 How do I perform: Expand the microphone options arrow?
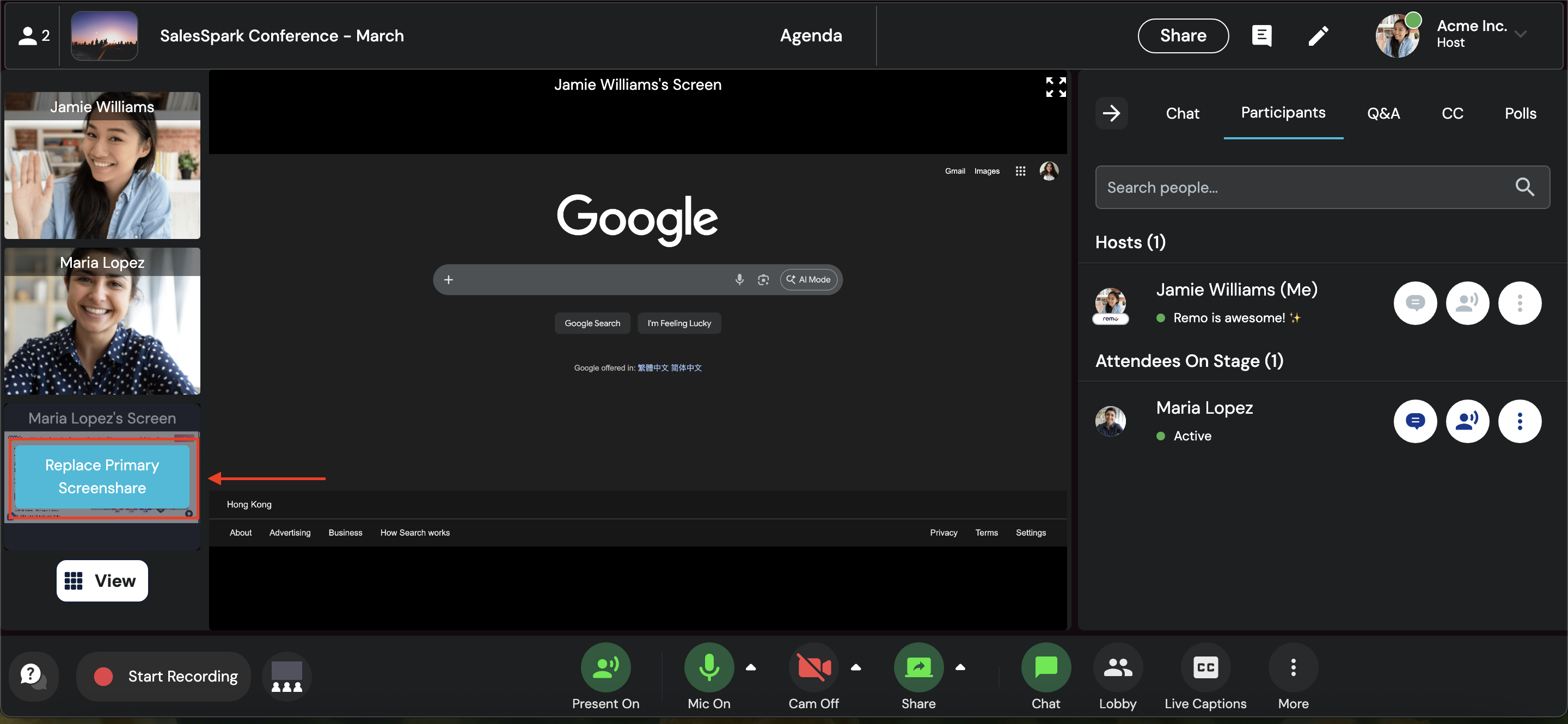pyautogui.click(x=751, y=667)
